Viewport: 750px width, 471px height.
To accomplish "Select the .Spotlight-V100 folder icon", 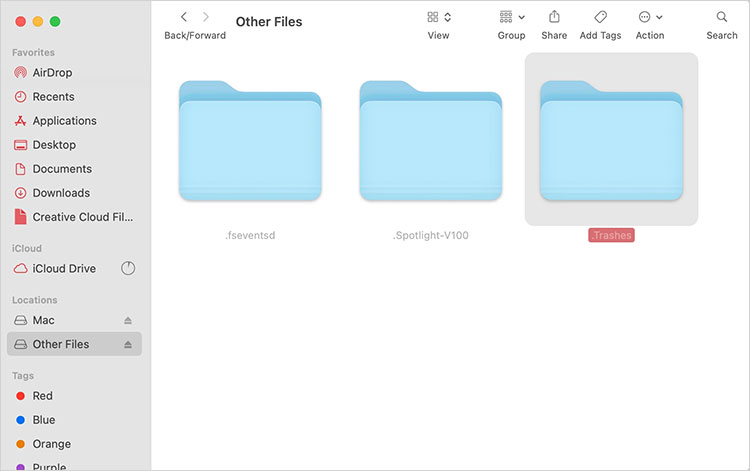I will (430, 140).
